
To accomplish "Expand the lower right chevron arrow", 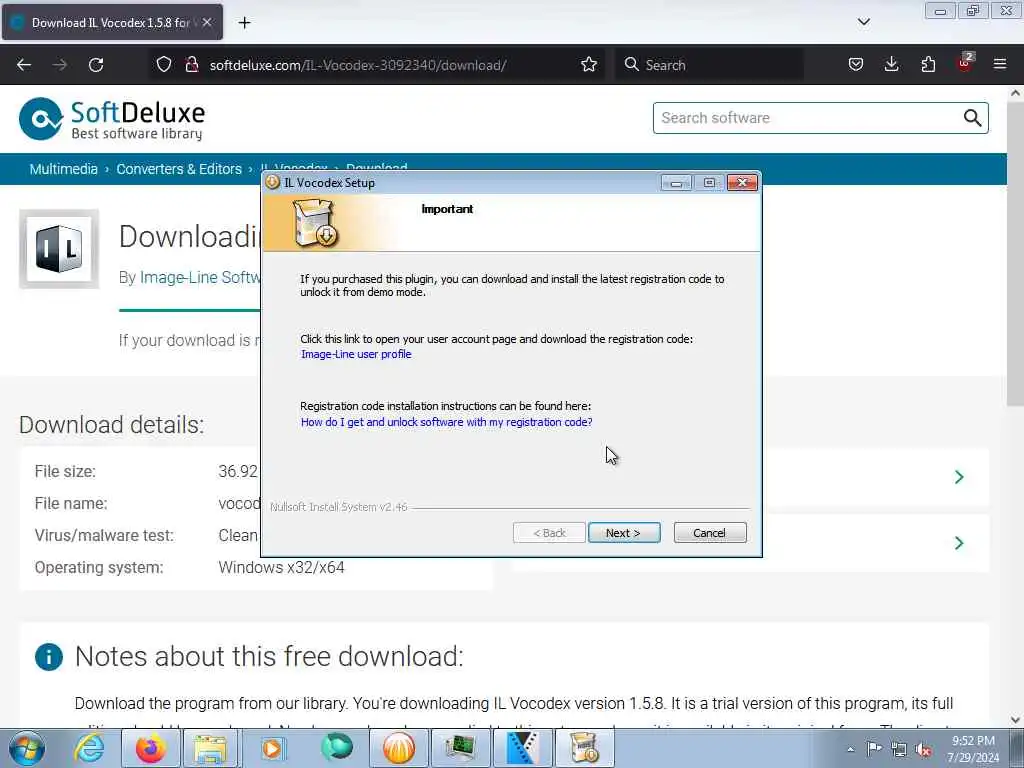I will (959, 543).
